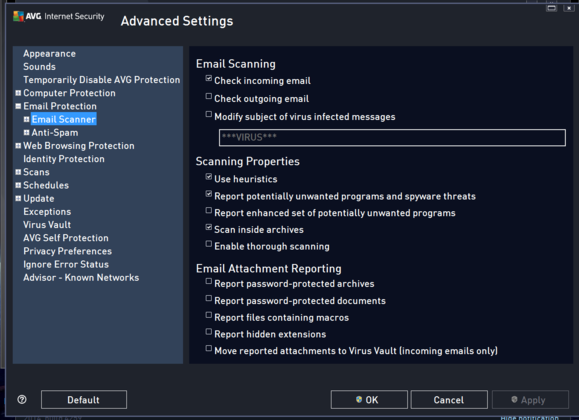Collapse the Email Protection tree node
This screenshot has width=579, height=420.
18,106
